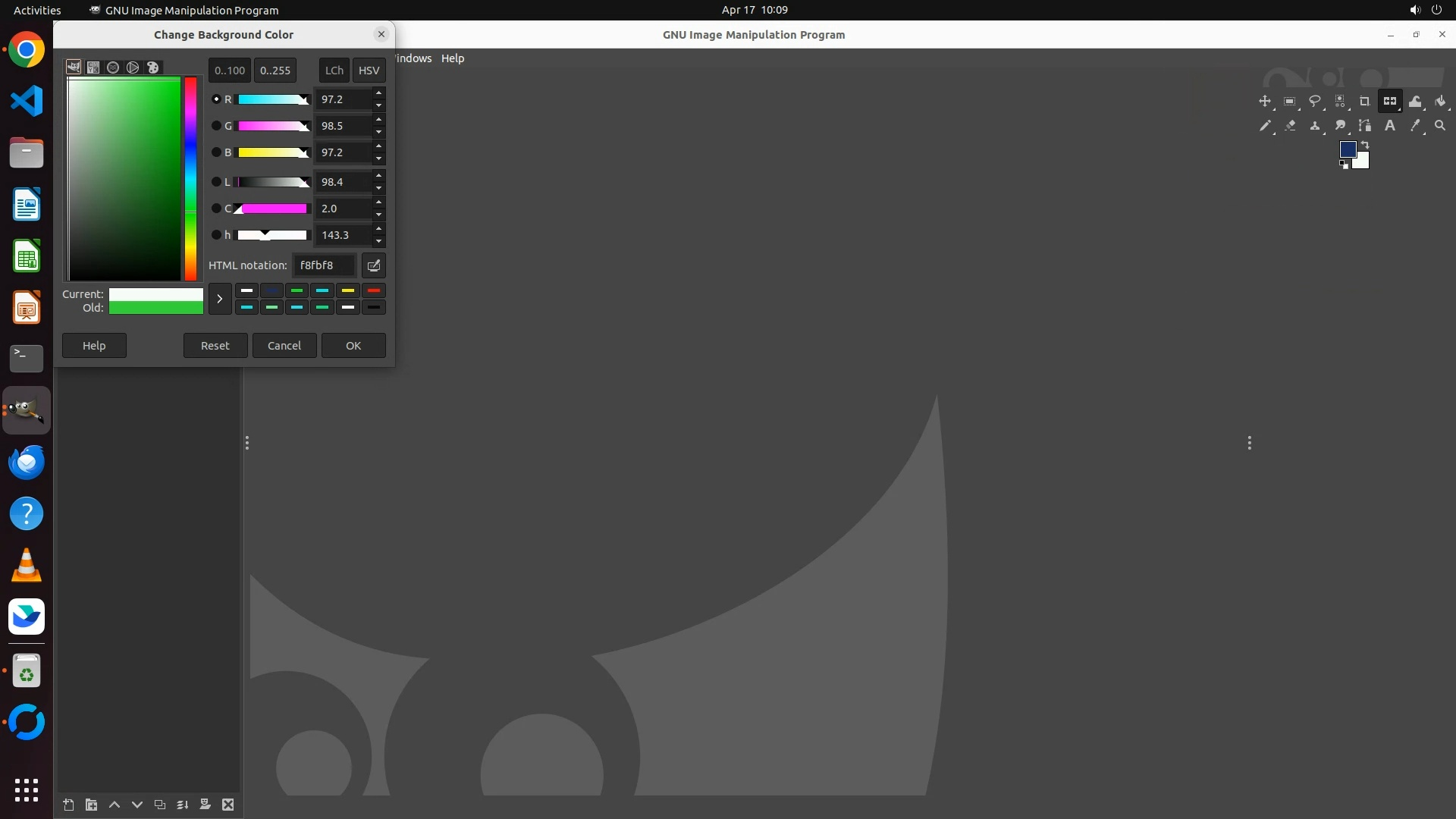Select the Color Picker eyedropper tool

(1415, 126)
